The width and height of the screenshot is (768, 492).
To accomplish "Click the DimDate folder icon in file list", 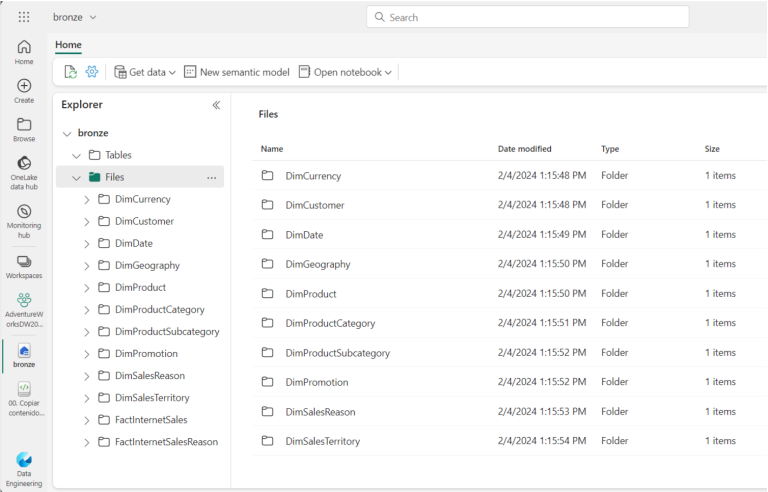I will coord(267,234).
